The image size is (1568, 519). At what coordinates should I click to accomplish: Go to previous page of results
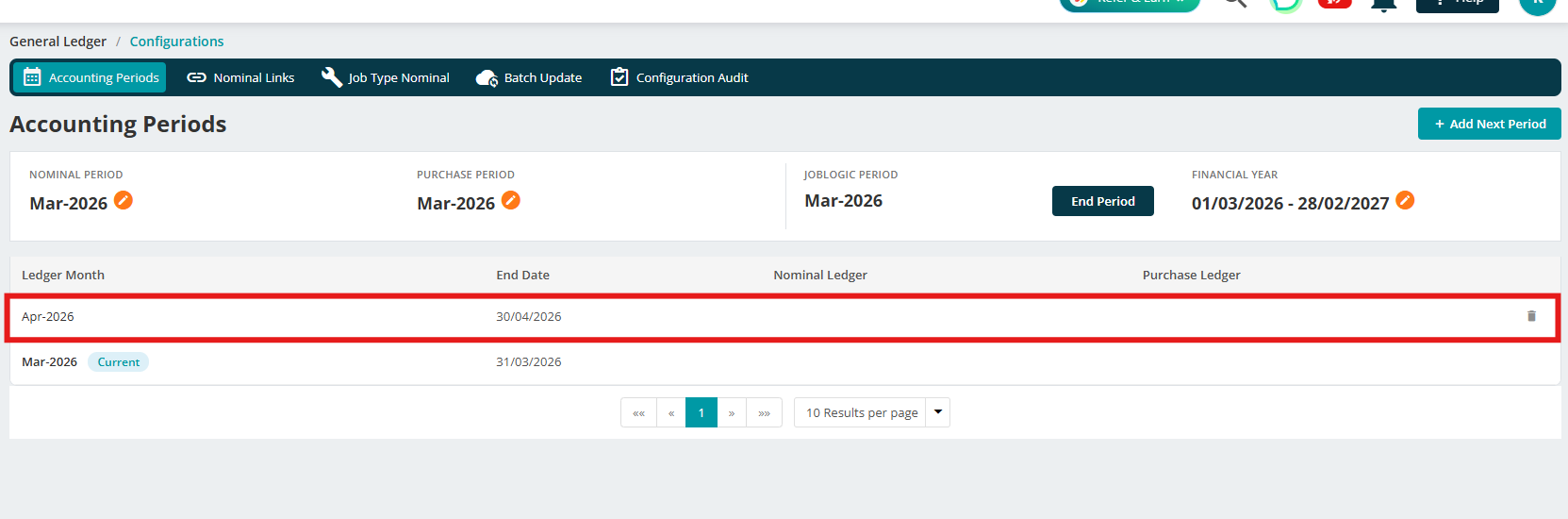point(671,412)
